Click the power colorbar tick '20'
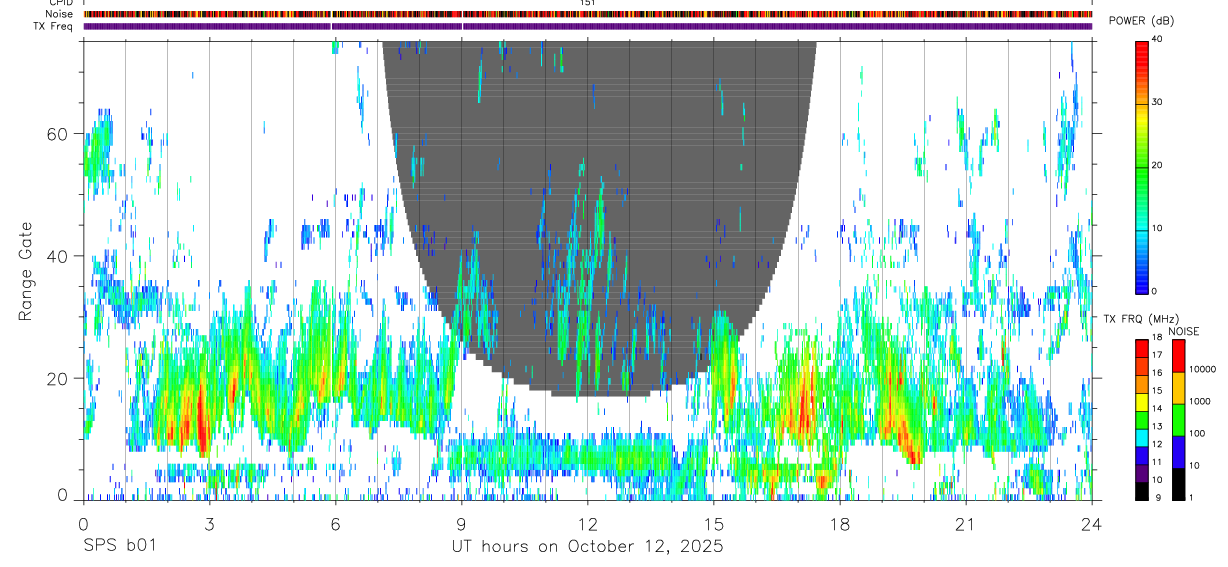 pyautogui.click(x=1158, y=165)
